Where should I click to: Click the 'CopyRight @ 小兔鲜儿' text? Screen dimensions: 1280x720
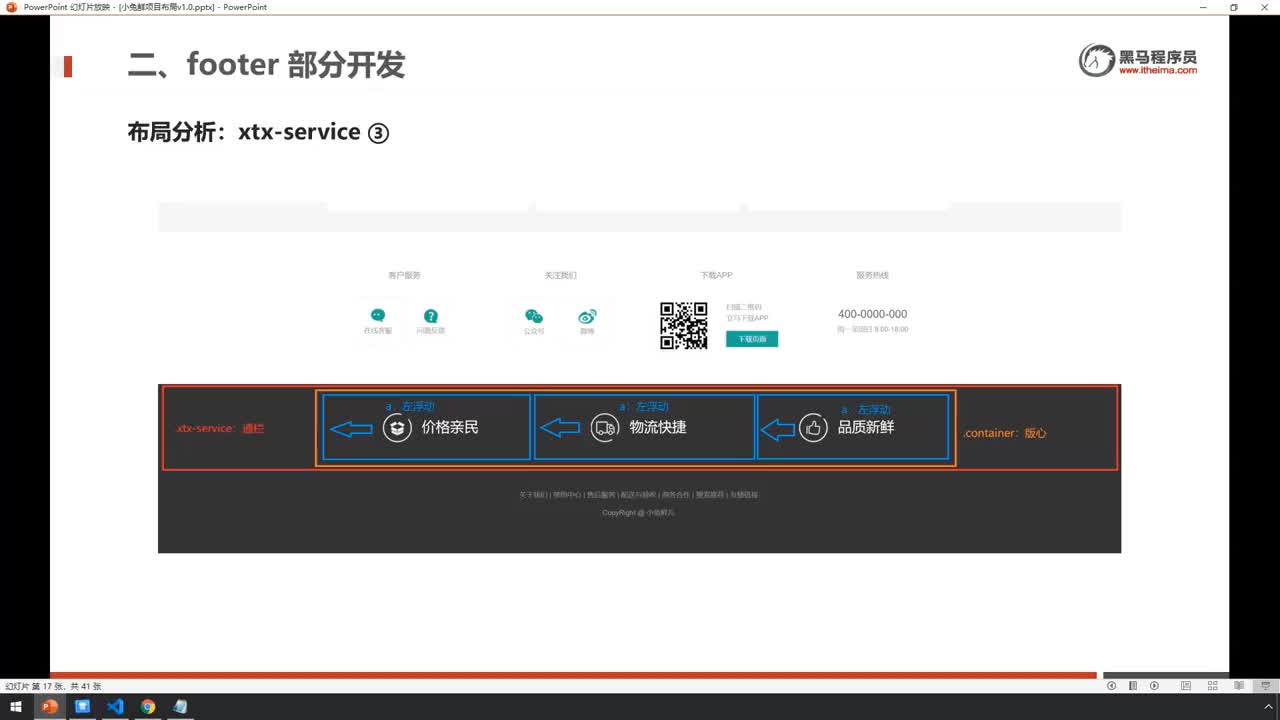[x=638, y=512]
